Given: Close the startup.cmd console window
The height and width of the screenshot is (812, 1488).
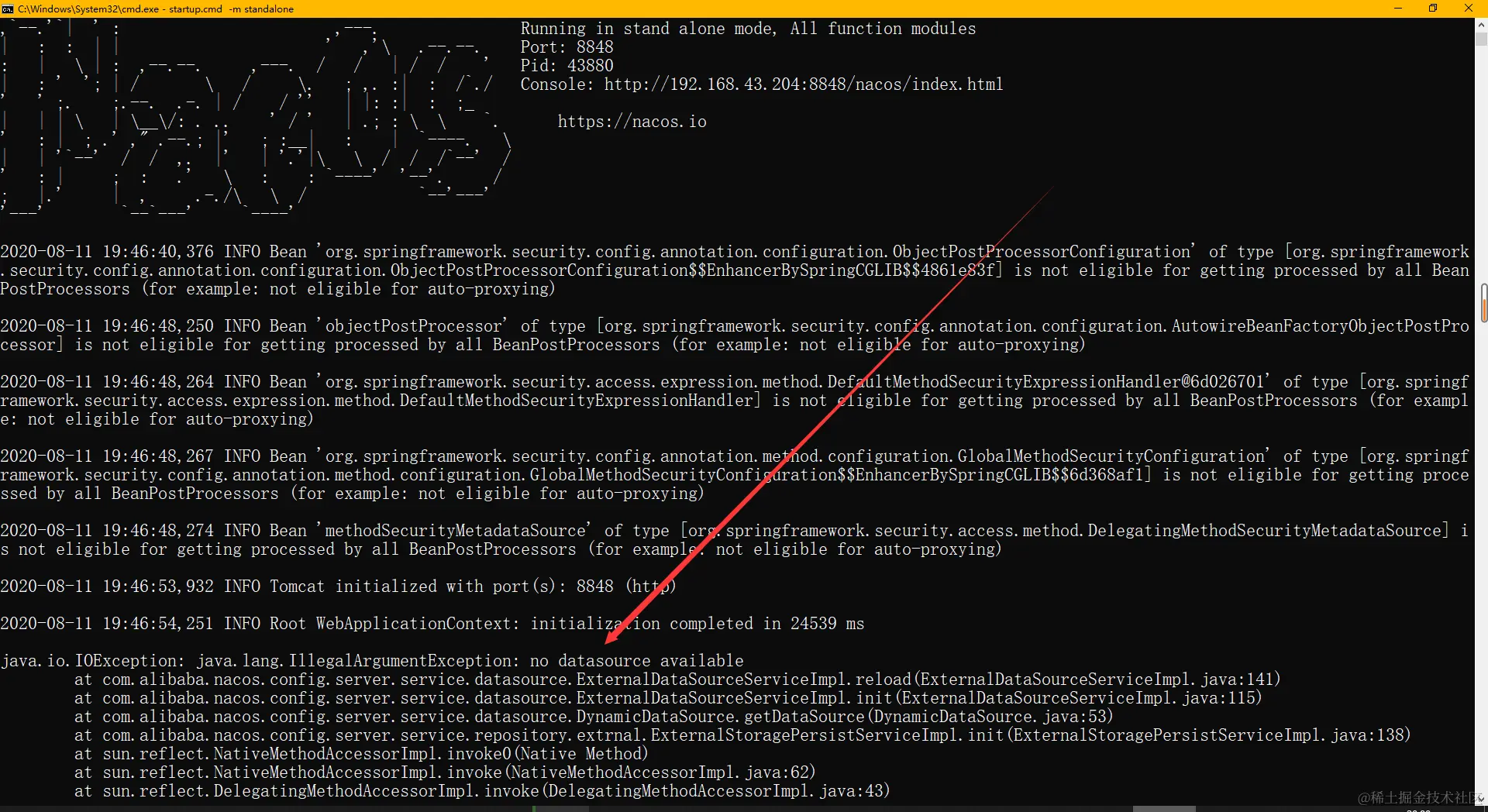Looking at the screenshot, I should pos(1469,9).
